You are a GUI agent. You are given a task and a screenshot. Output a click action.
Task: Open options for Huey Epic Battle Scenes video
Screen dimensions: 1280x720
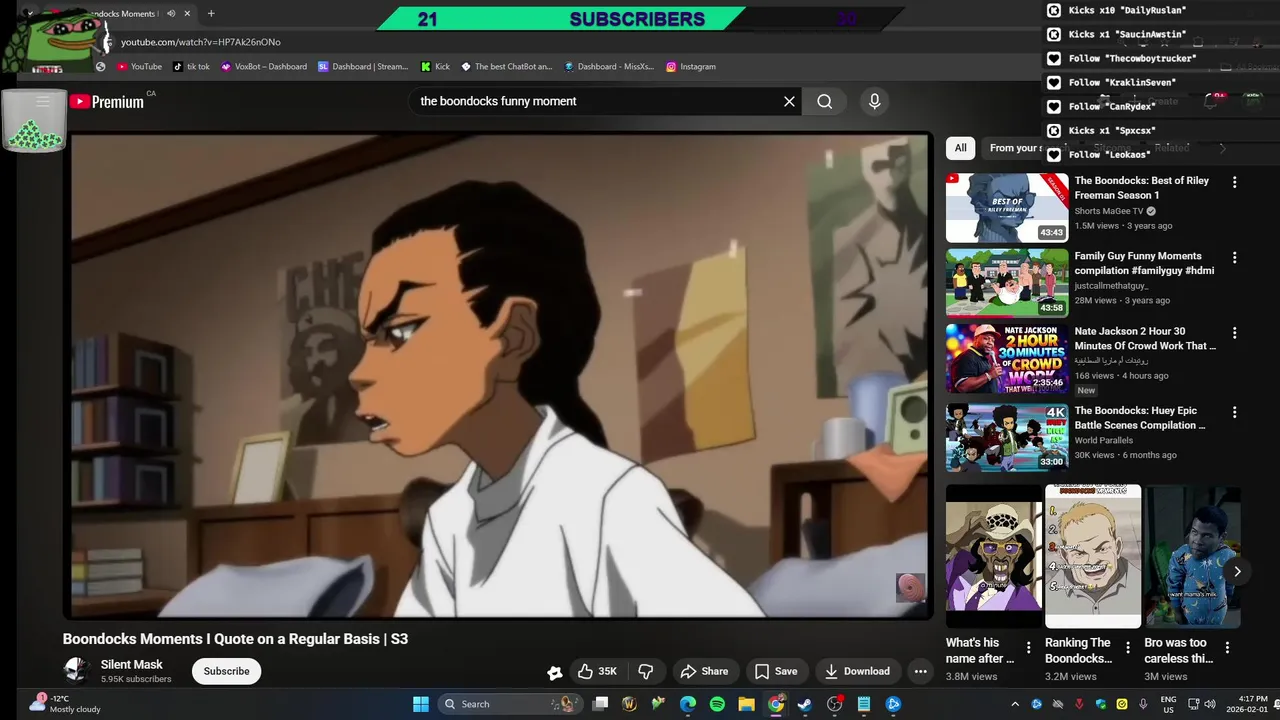pyautogui.click(x=1235, y=412)
